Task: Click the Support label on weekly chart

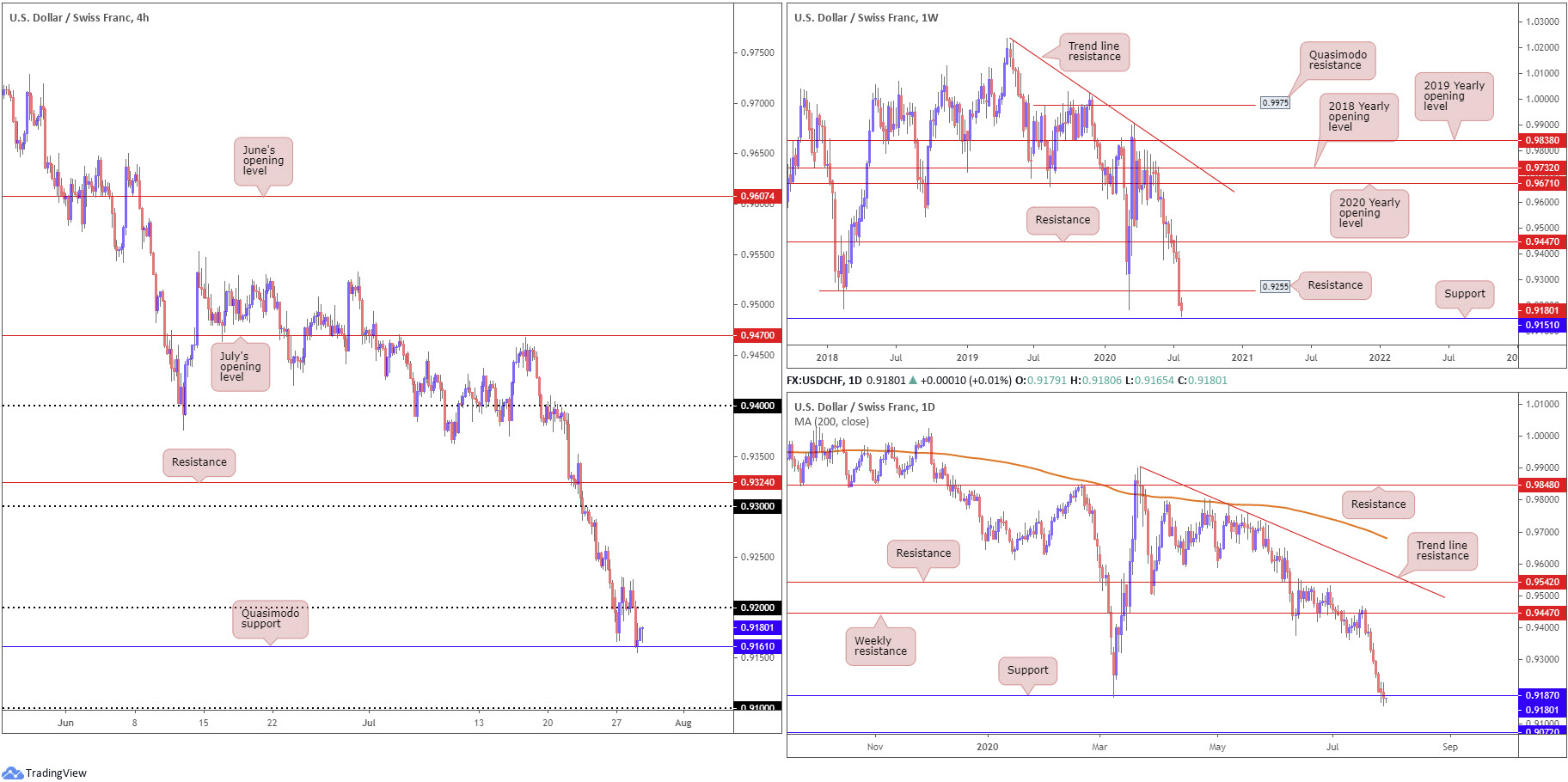Action: [1464, 294]
